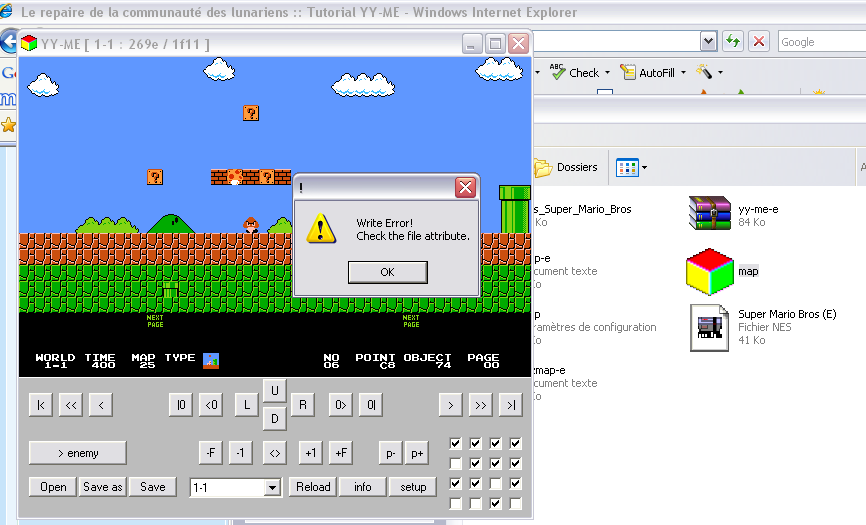866x525 pixels.
Task: Click the >> fast forward pages button
Action: tap(480, 405)
